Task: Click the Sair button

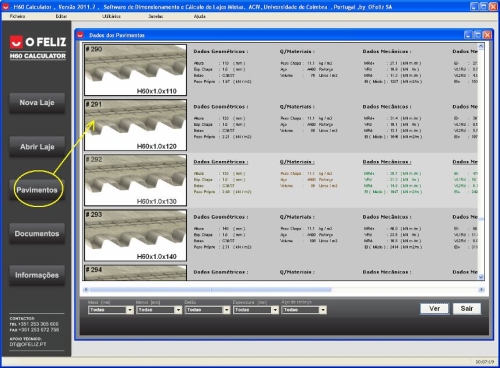Action: click(467, 309)
